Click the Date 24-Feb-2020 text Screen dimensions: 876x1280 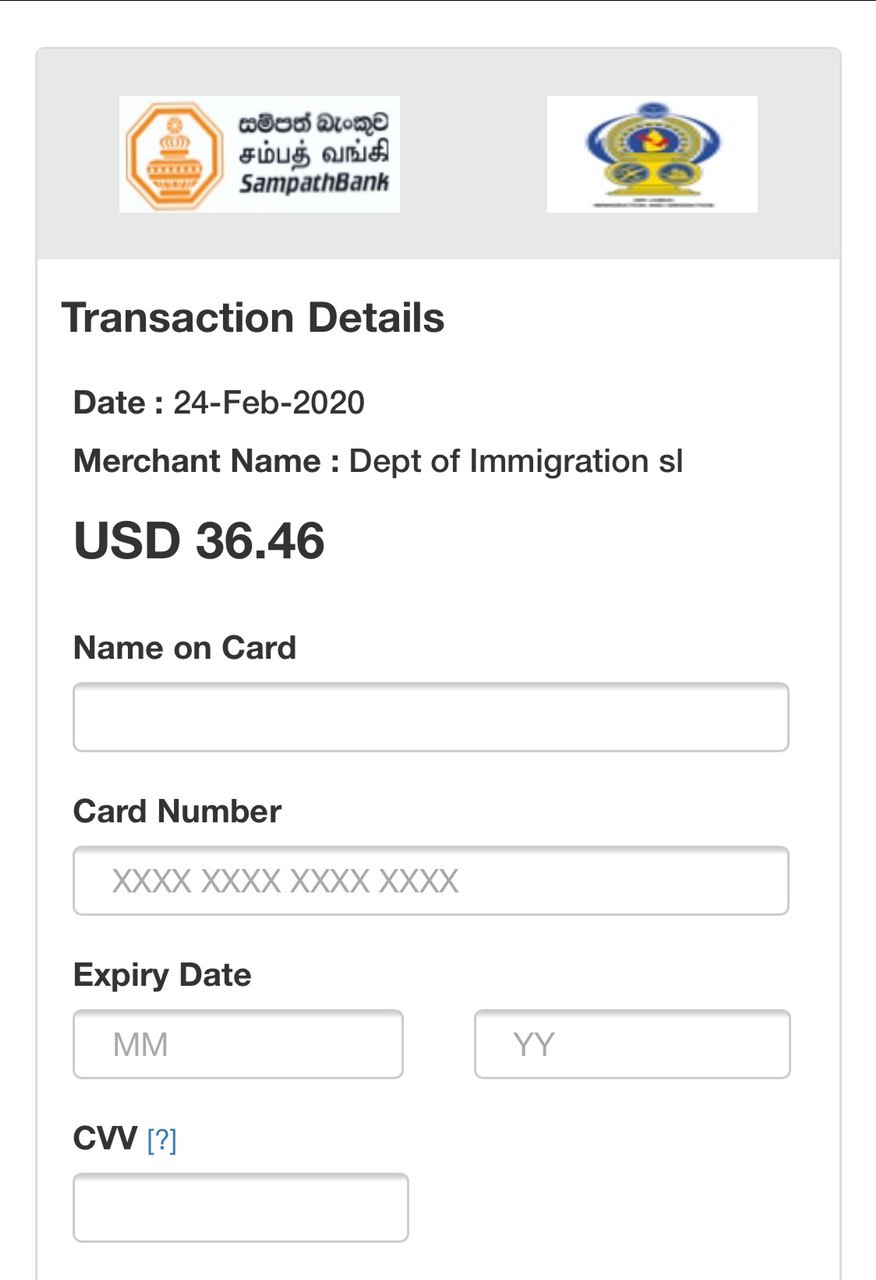(x=219, y=403)
